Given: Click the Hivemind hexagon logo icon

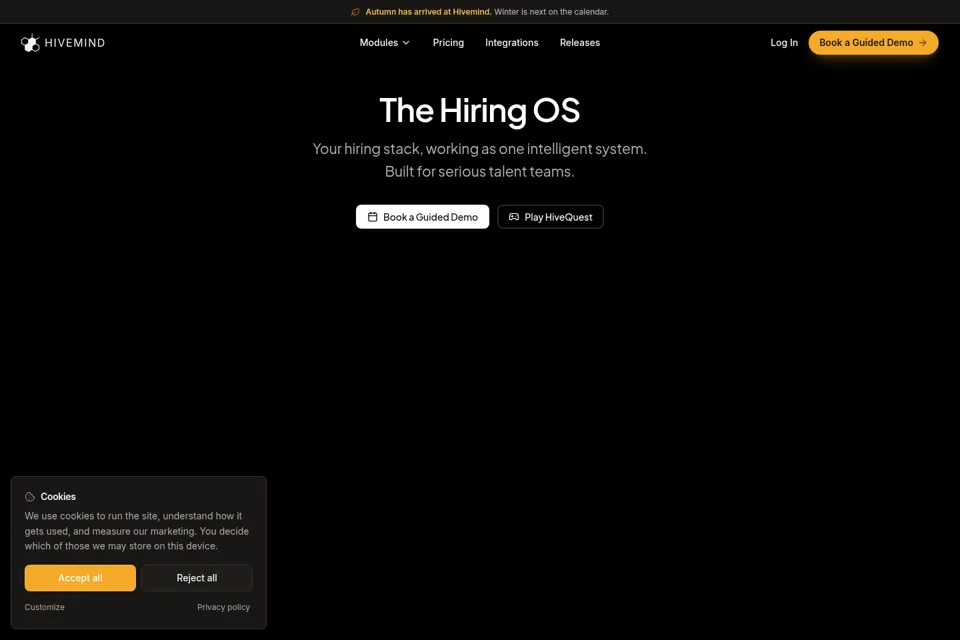Looking at the screenshot, I should (x=30, y=43).
